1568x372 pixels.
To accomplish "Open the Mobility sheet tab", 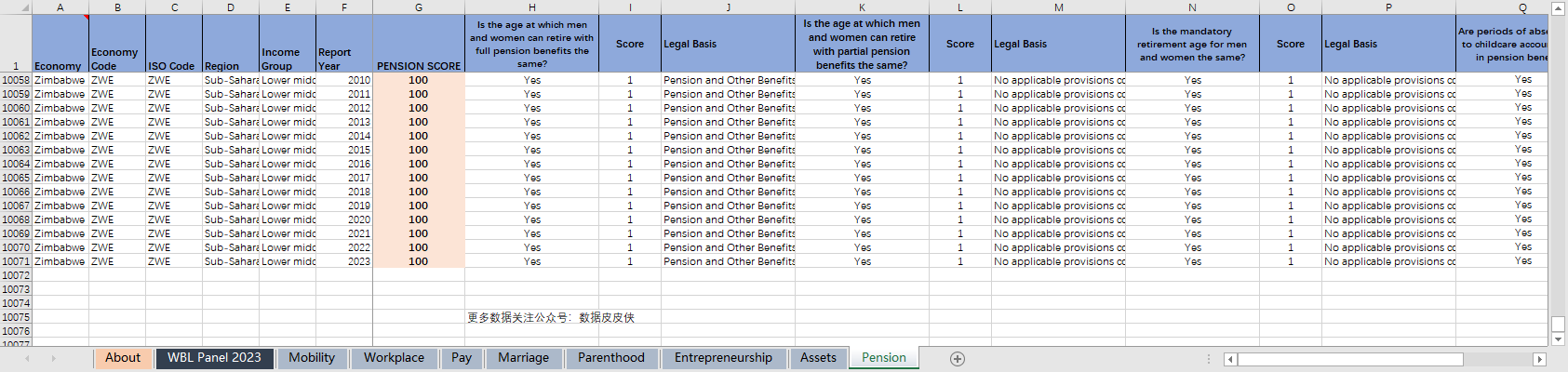I will (312, 358).
